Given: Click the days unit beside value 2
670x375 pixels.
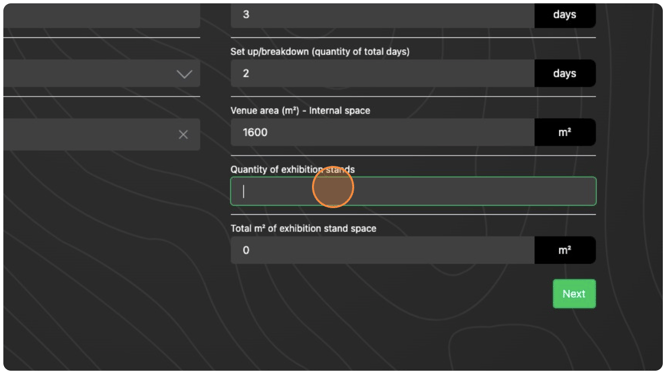Looking at the screenshot, I should 565,73.
